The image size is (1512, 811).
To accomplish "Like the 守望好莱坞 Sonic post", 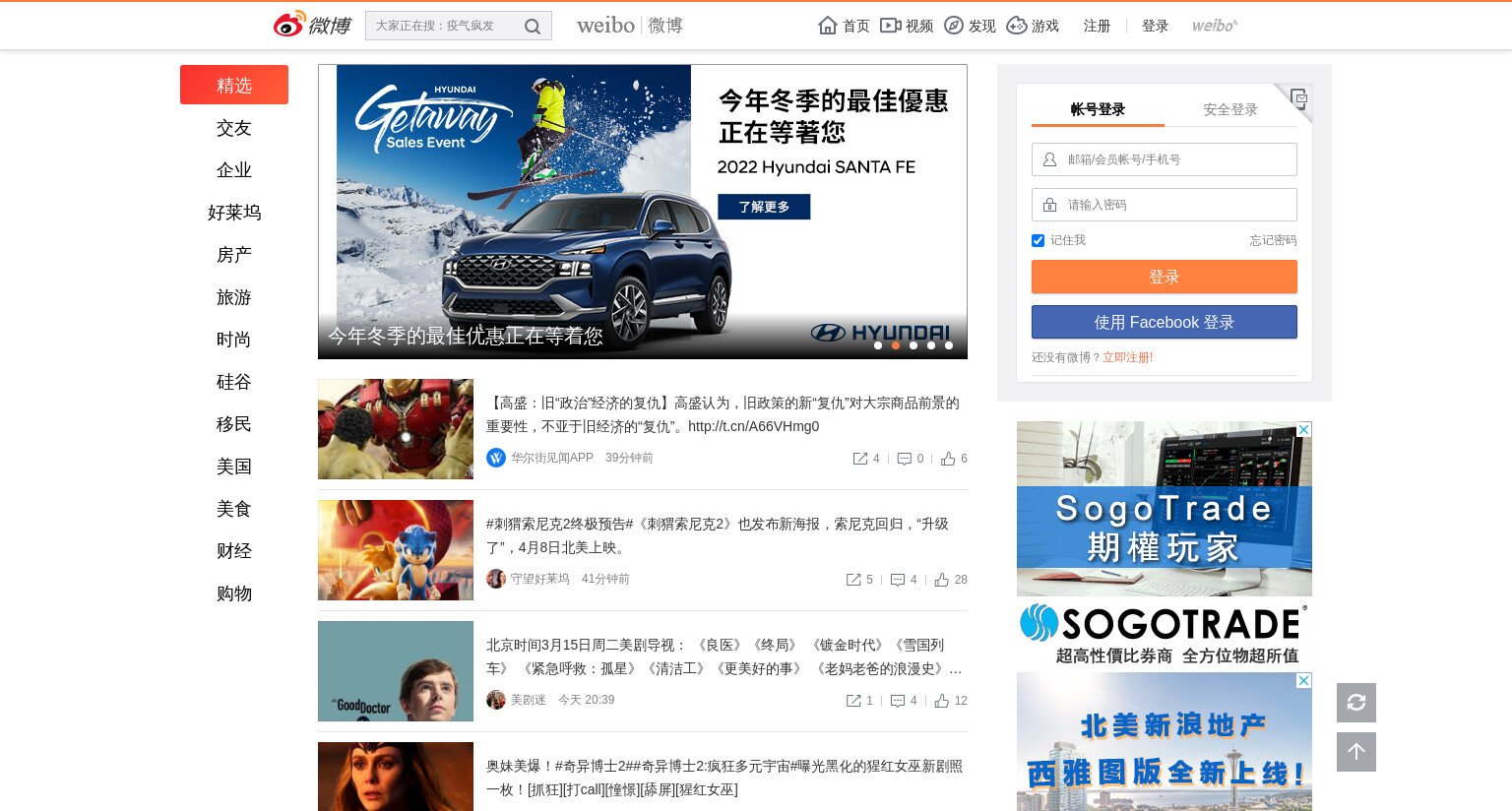I will coord(942,580).
